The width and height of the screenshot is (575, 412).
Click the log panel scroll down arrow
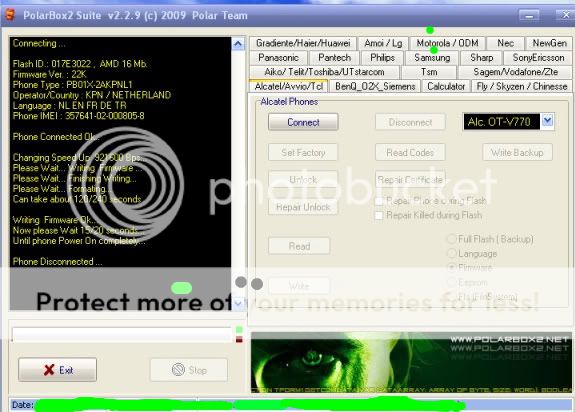[x=238, y=304]
